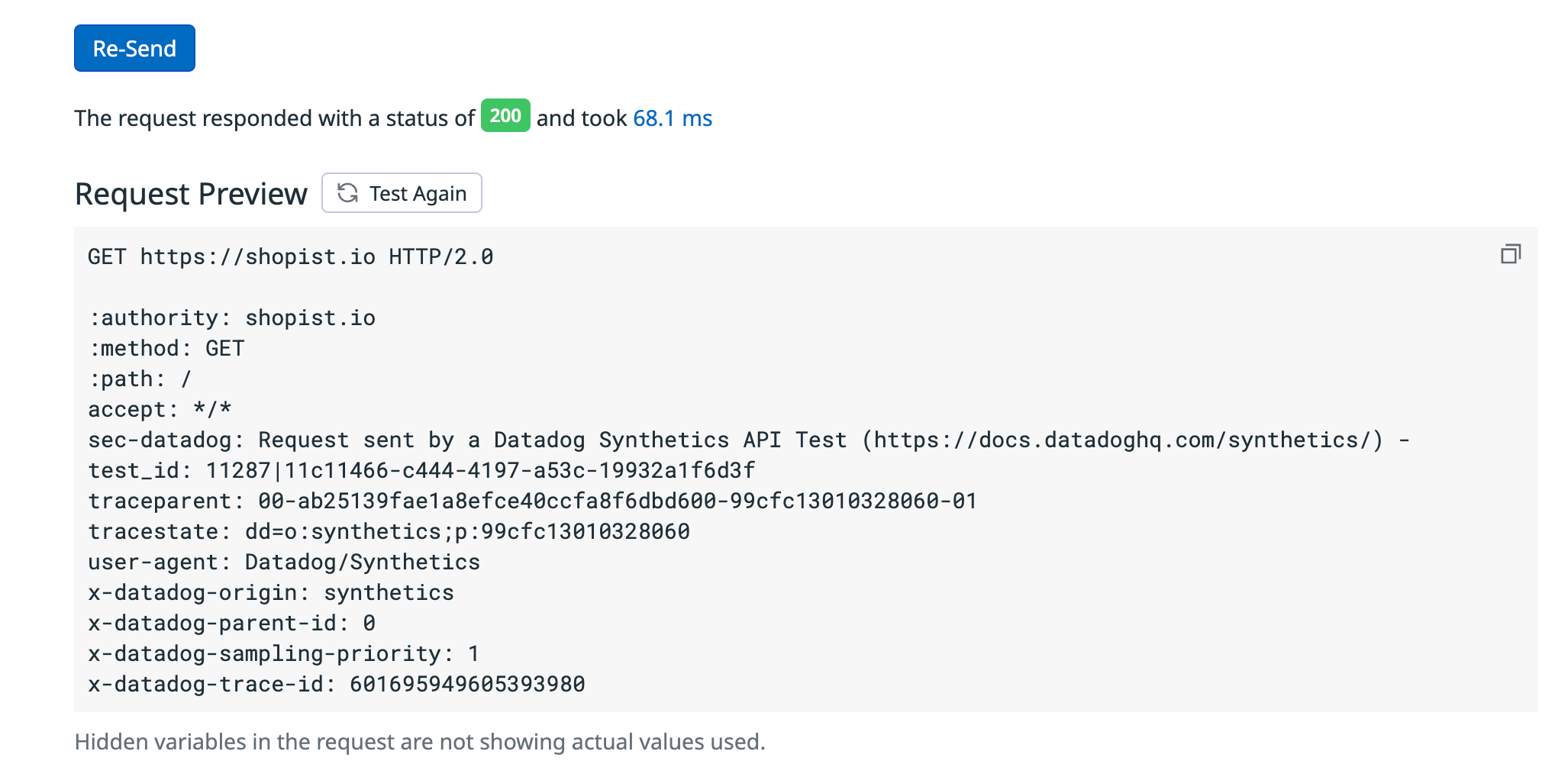1568x777 pixels.
Task: Click the :authority: shopist.io header line
Action: tap(232, 318)
